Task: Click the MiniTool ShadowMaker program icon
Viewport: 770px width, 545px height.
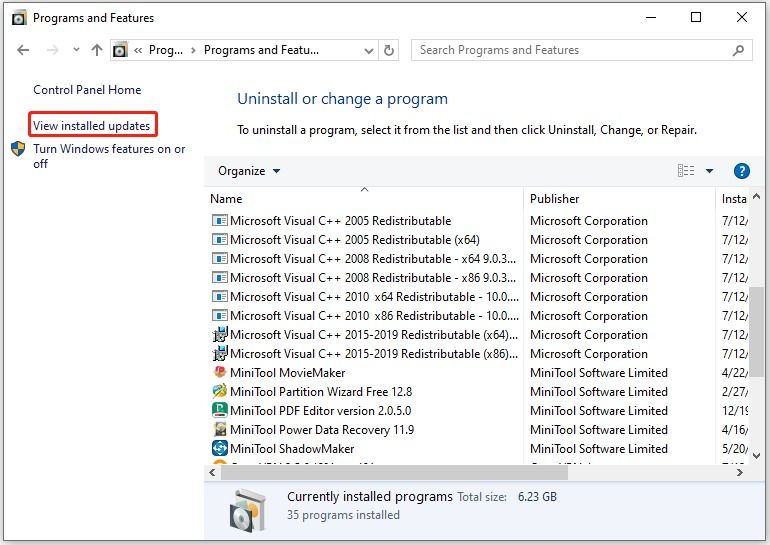Action: (x=220, y=449)
